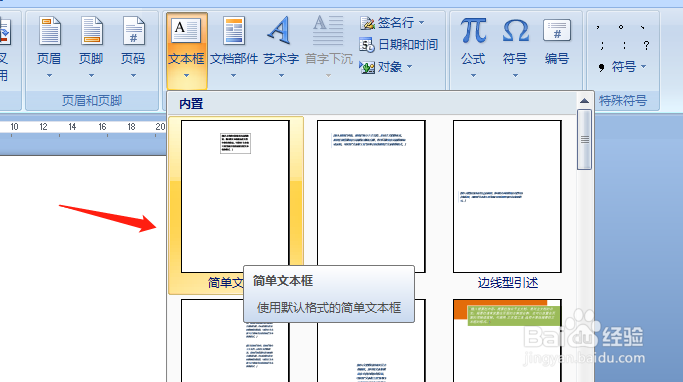Expand the Header (页眉) dropdown arrow

49,75
